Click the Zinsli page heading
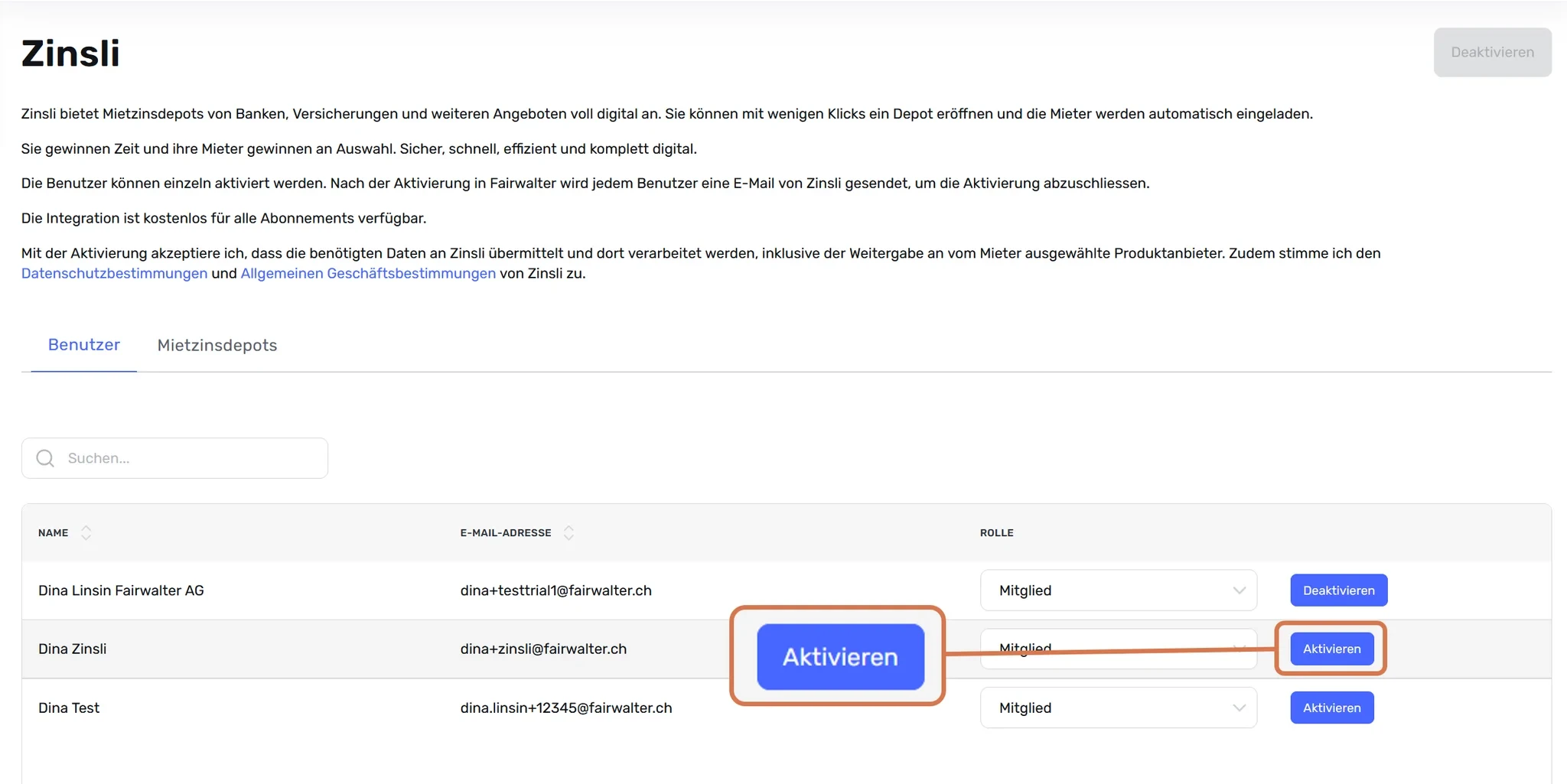The height and width of the screenshot is (784, 1567). 70,54
